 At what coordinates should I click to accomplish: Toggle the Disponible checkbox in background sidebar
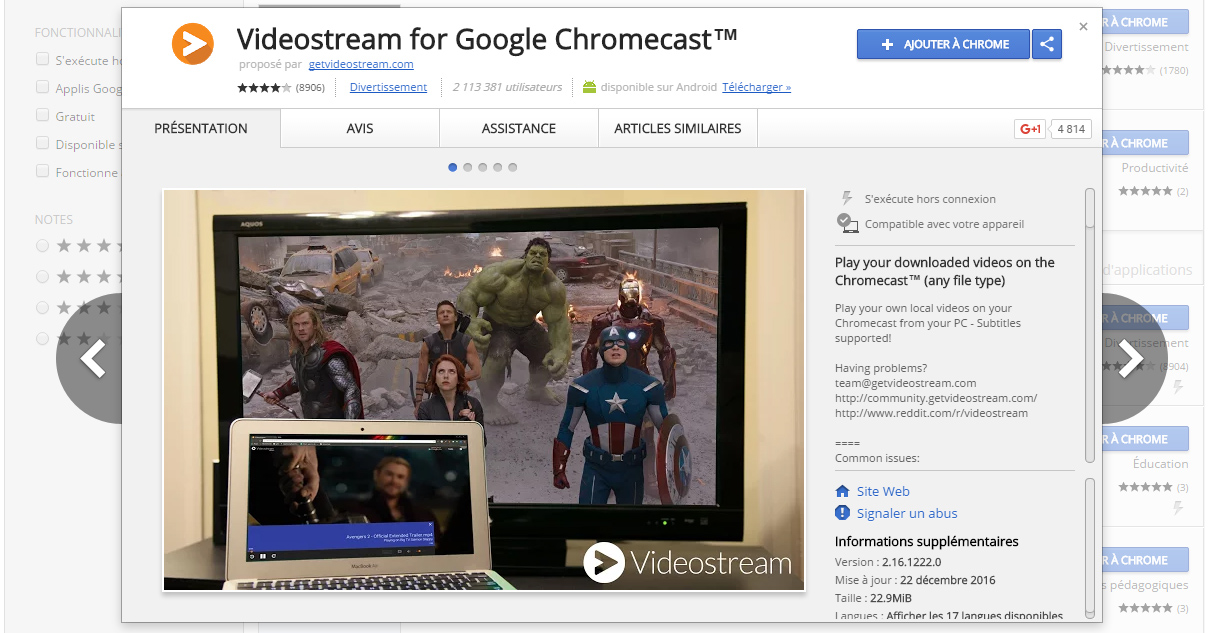coord(42,143)
